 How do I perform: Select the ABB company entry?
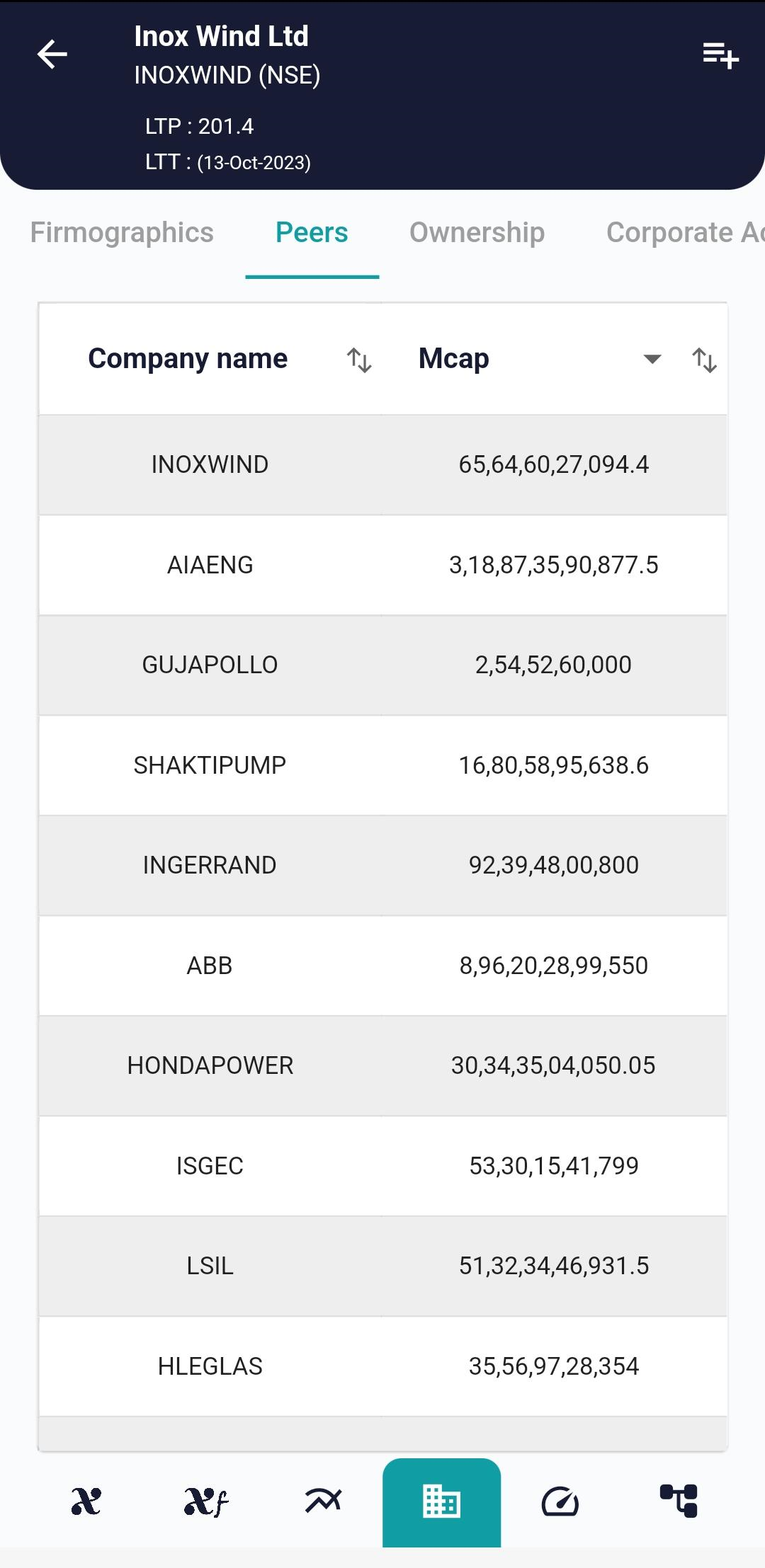coord(210,966)
